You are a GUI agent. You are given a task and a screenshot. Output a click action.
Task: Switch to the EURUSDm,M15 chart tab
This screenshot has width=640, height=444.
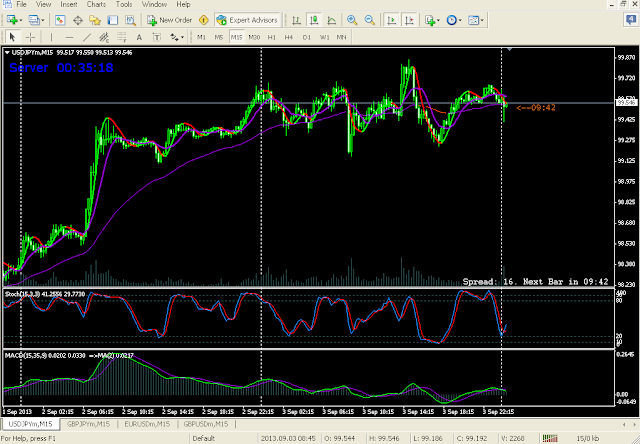[147, 424]
